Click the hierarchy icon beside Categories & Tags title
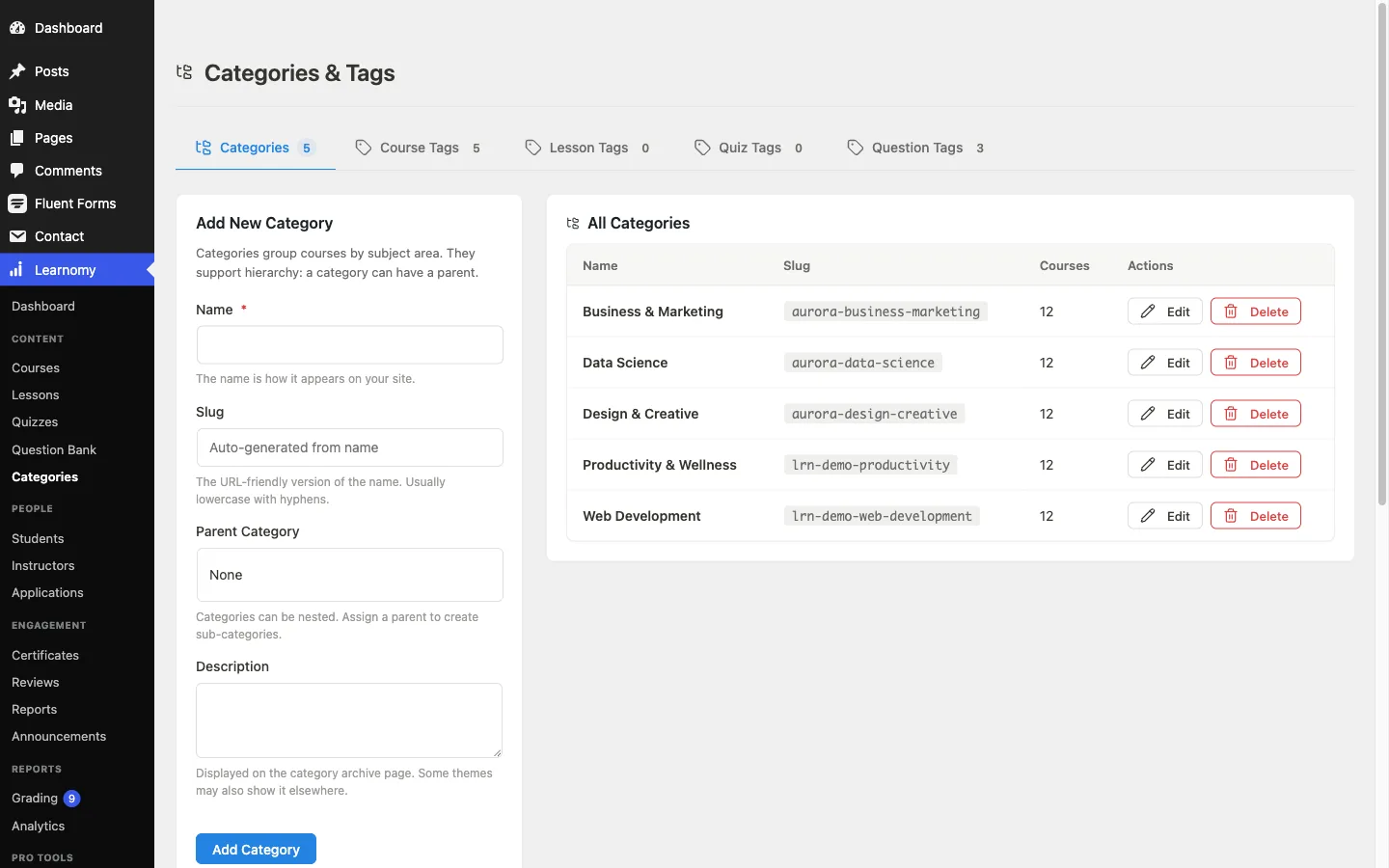 point(184,71)
